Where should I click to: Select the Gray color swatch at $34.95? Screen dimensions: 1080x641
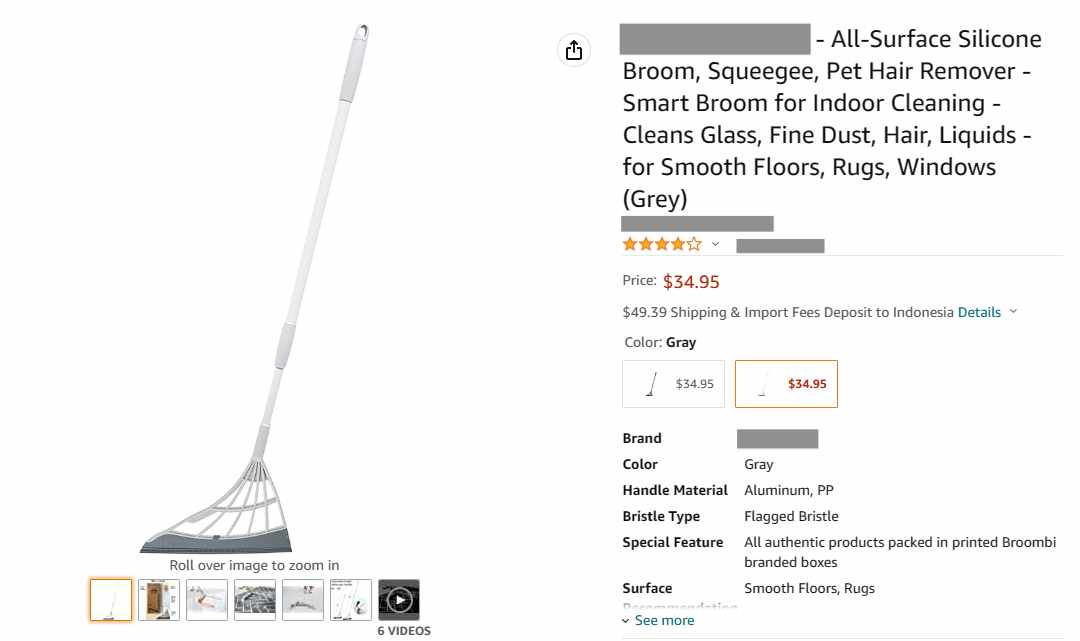click(x=786, y=384)
